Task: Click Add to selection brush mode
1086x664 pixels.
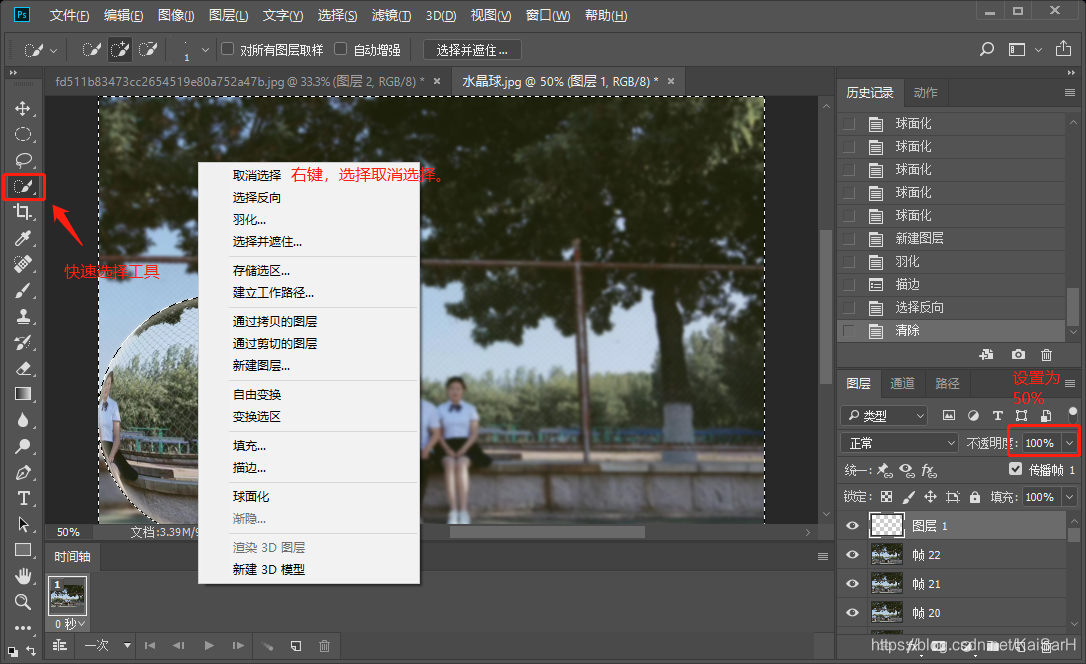Action: coord(120,49)
